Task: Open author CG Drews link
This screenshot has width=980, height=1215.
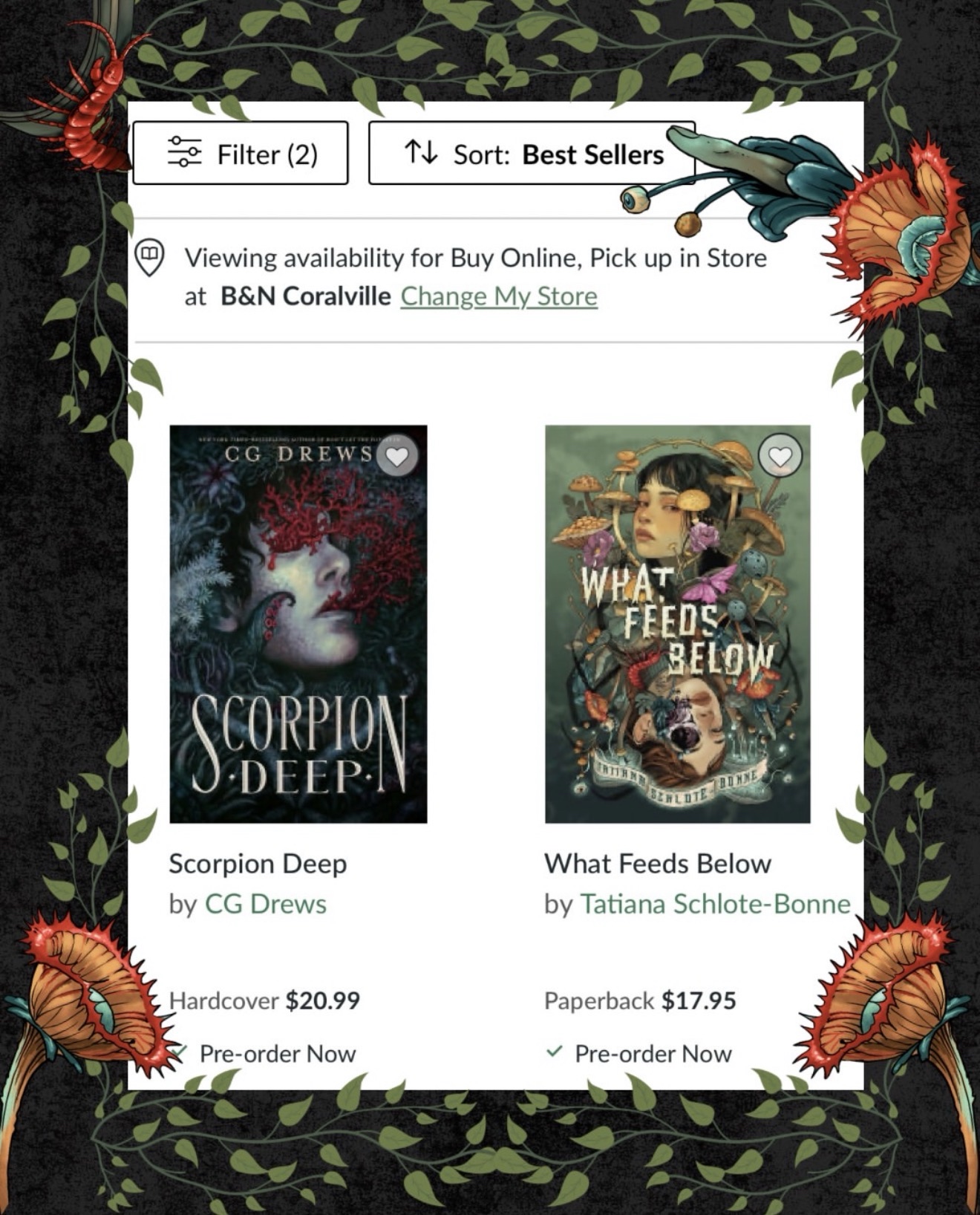Action: pos(266,904)
